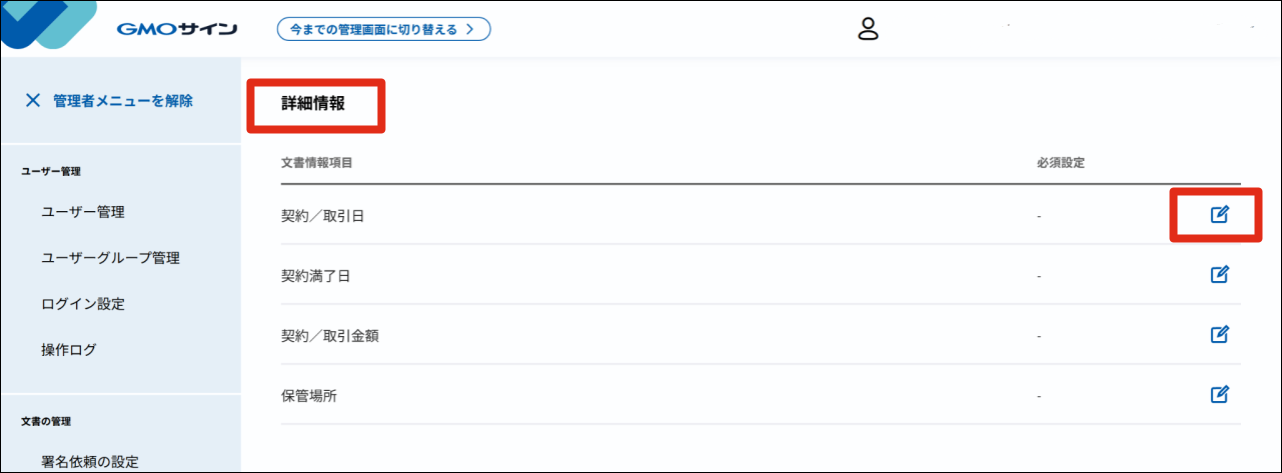Click edit icon for 保管場所
Viewport: 1282px width, 473px height.
click(1219, 394)
